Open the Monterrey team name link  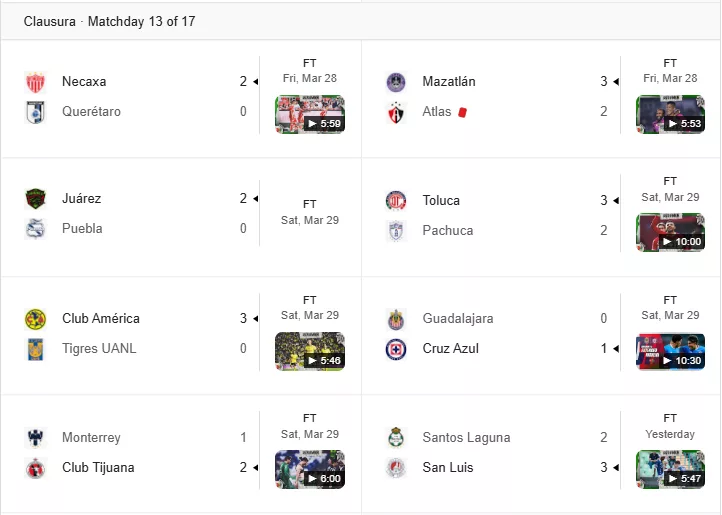91,437
